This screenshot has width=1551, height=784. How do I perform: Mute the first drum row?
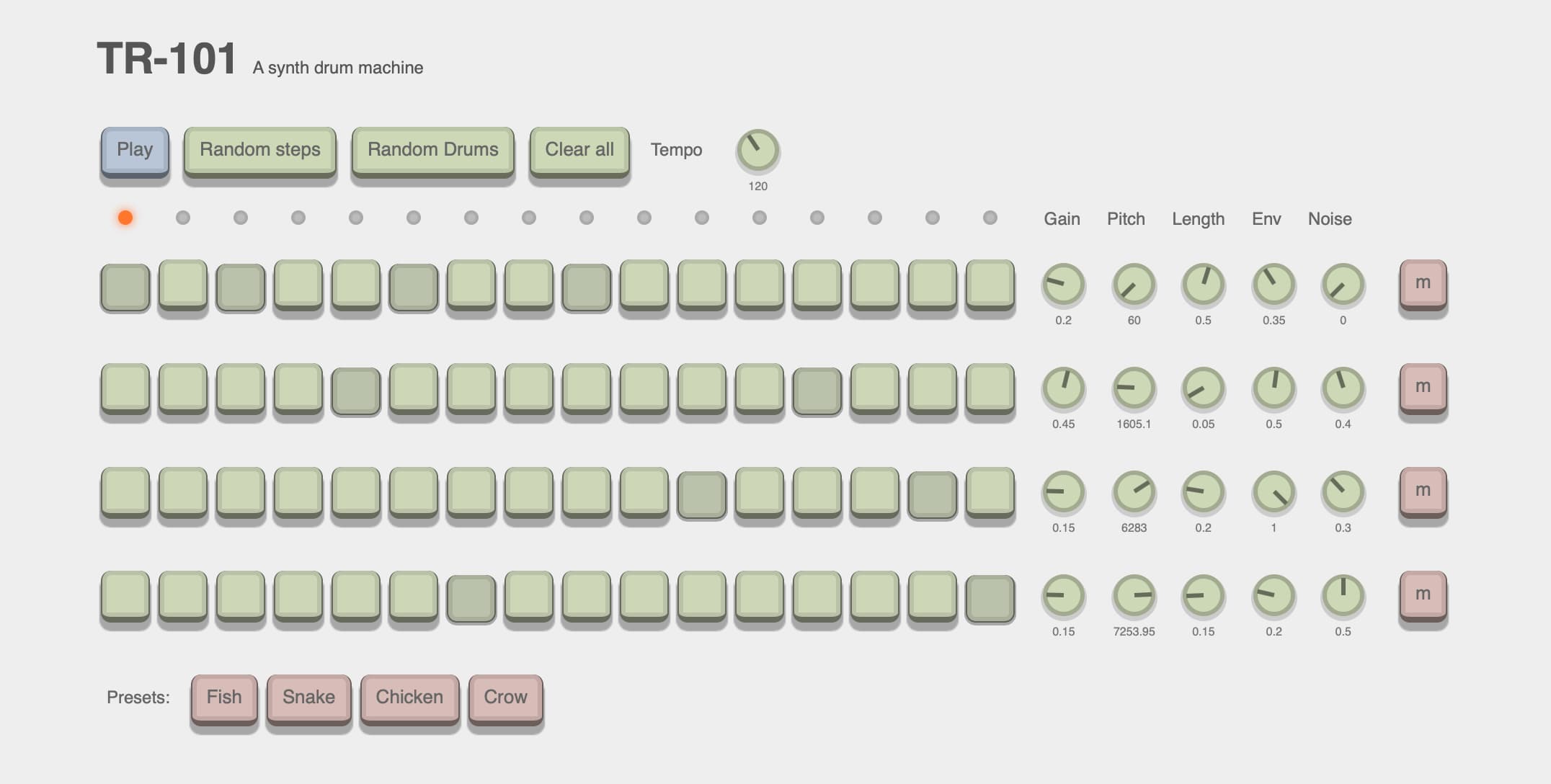click(1422, 283)
